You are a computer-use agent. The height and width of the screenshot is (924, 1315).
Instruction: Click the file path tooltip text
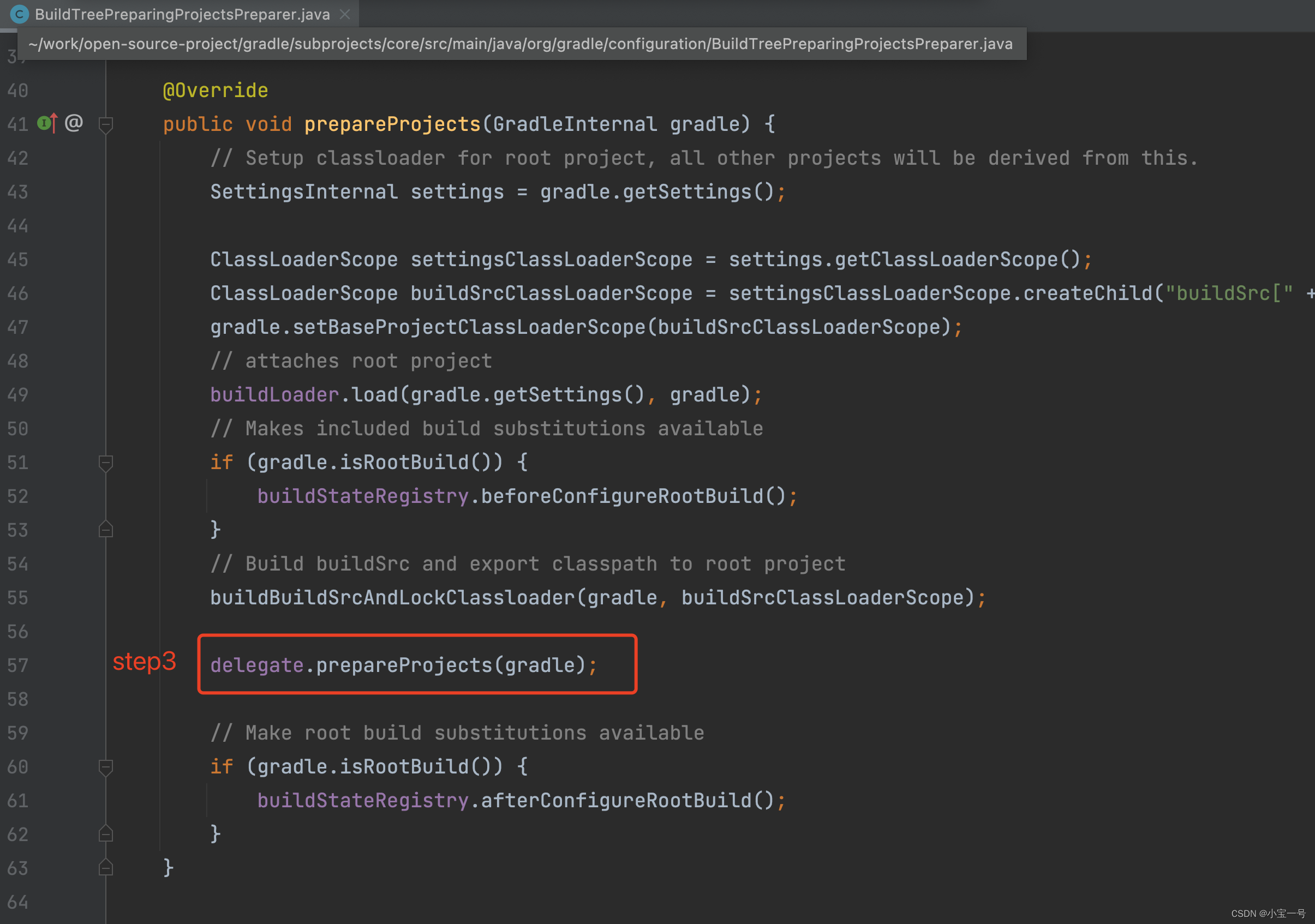[x=520, y=44]
